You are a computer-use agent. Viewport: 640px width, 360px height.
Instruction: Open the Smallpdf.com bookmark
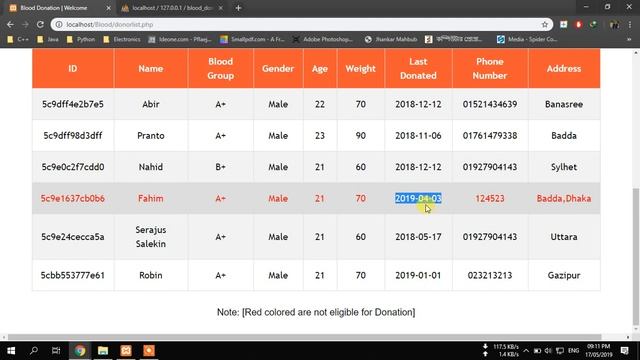[252, 40]
